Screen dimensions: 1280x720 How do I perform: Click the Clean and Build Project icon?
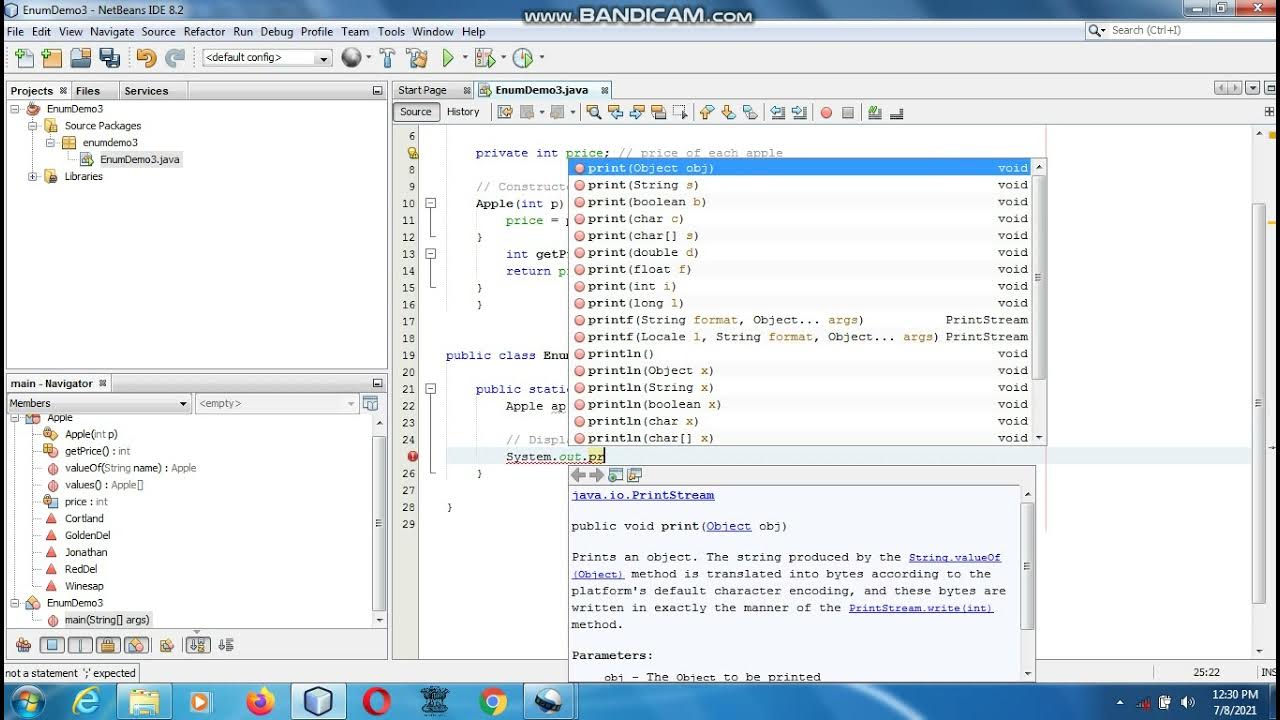coord(417,58)
